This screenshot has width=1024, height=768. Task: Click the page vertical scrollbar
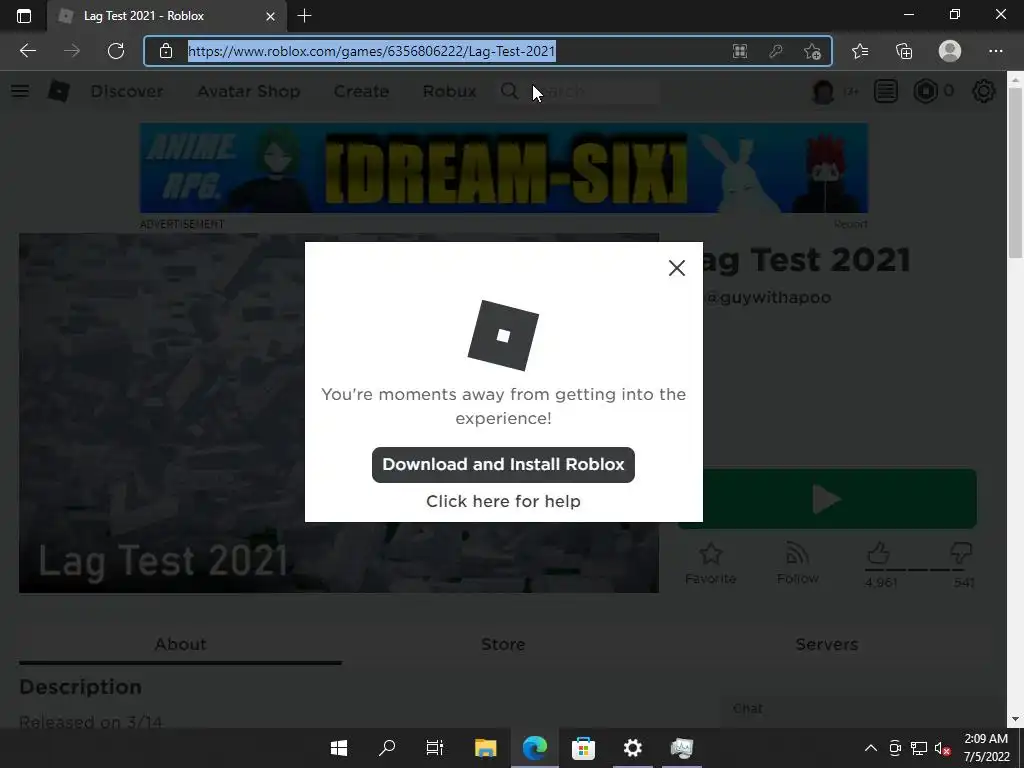1015,173
